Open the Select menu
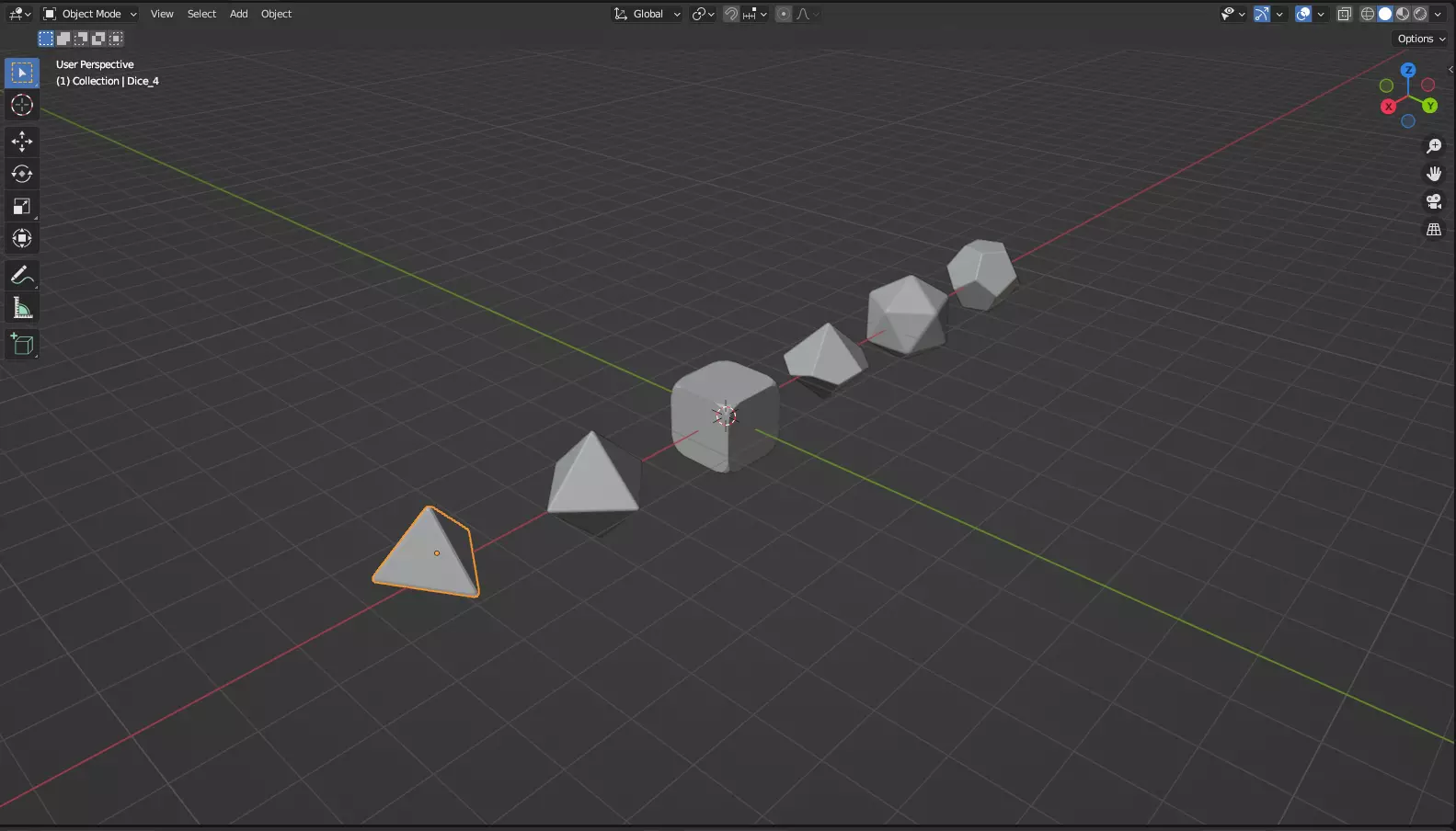 (201, 14)
